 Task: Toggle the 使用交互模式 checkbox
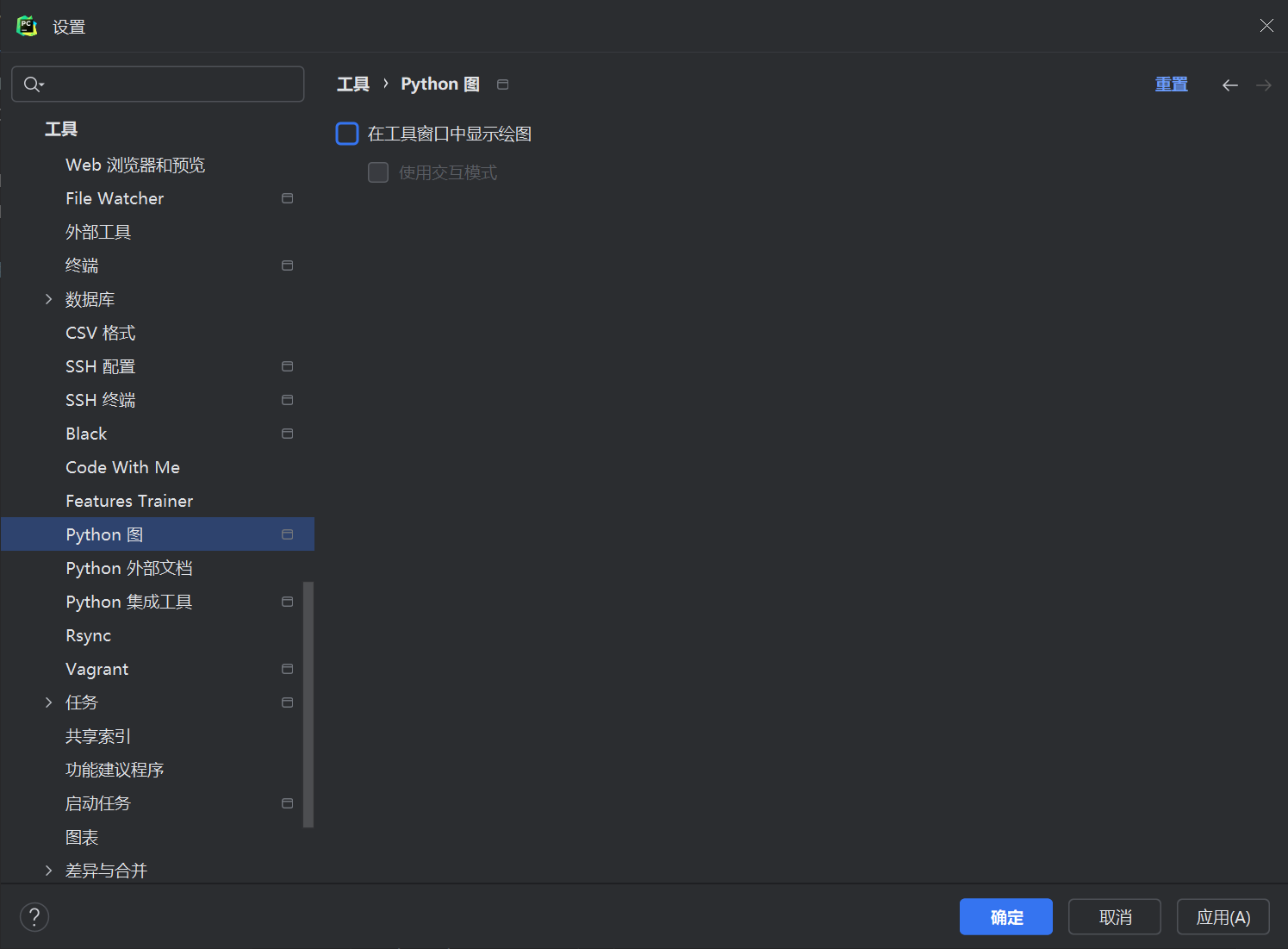click(x=378, y=172)
